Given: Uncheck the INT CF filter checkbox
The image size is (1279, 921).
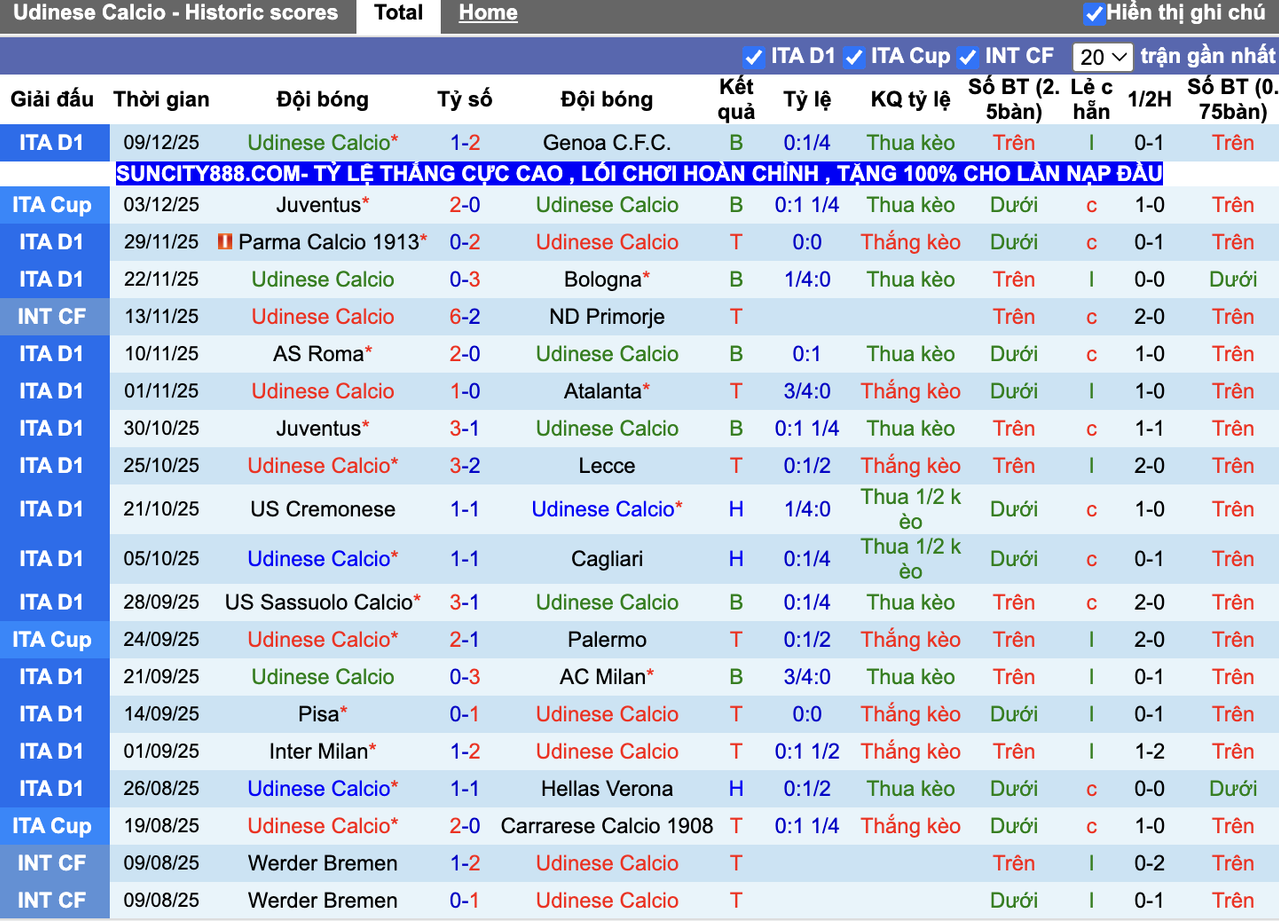Looking at the screenshot, I should tap(967, 56).
